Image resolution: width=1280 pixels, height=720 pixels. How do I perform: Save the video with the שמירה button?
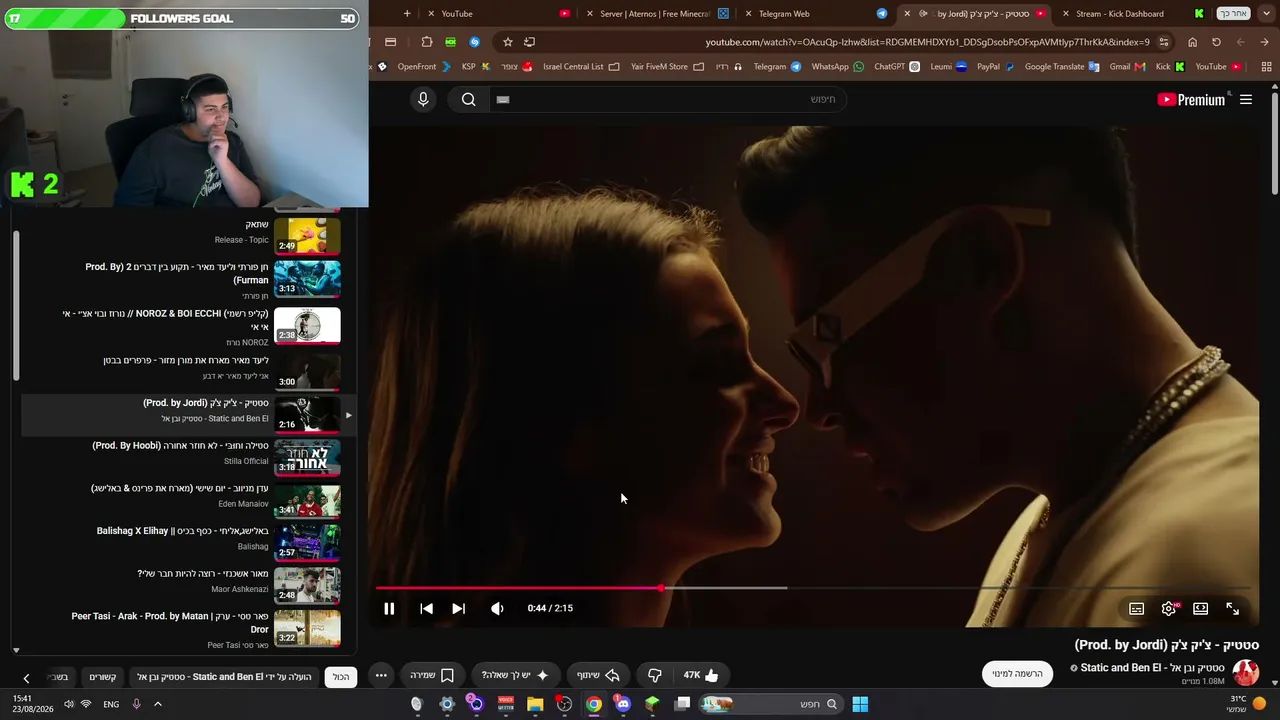[x=432, y=675]
